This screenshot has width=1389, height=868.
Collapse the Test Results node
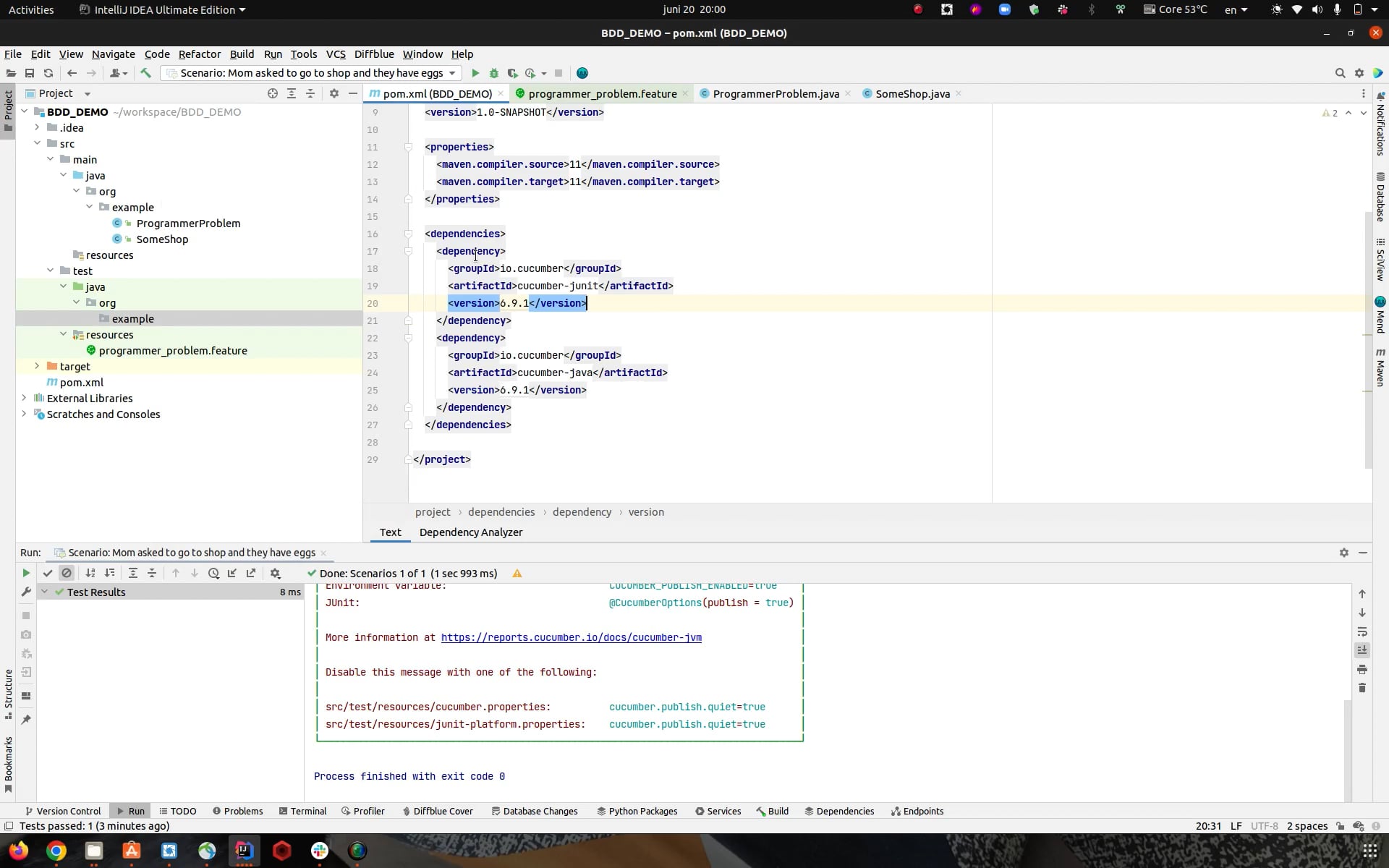pos(45,592)
